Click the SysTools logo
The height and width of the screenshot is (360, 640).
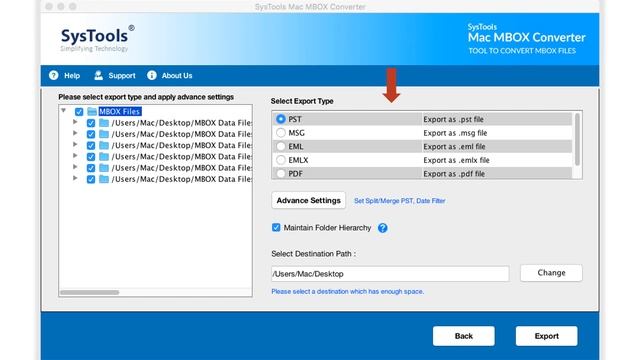[97, 38]
